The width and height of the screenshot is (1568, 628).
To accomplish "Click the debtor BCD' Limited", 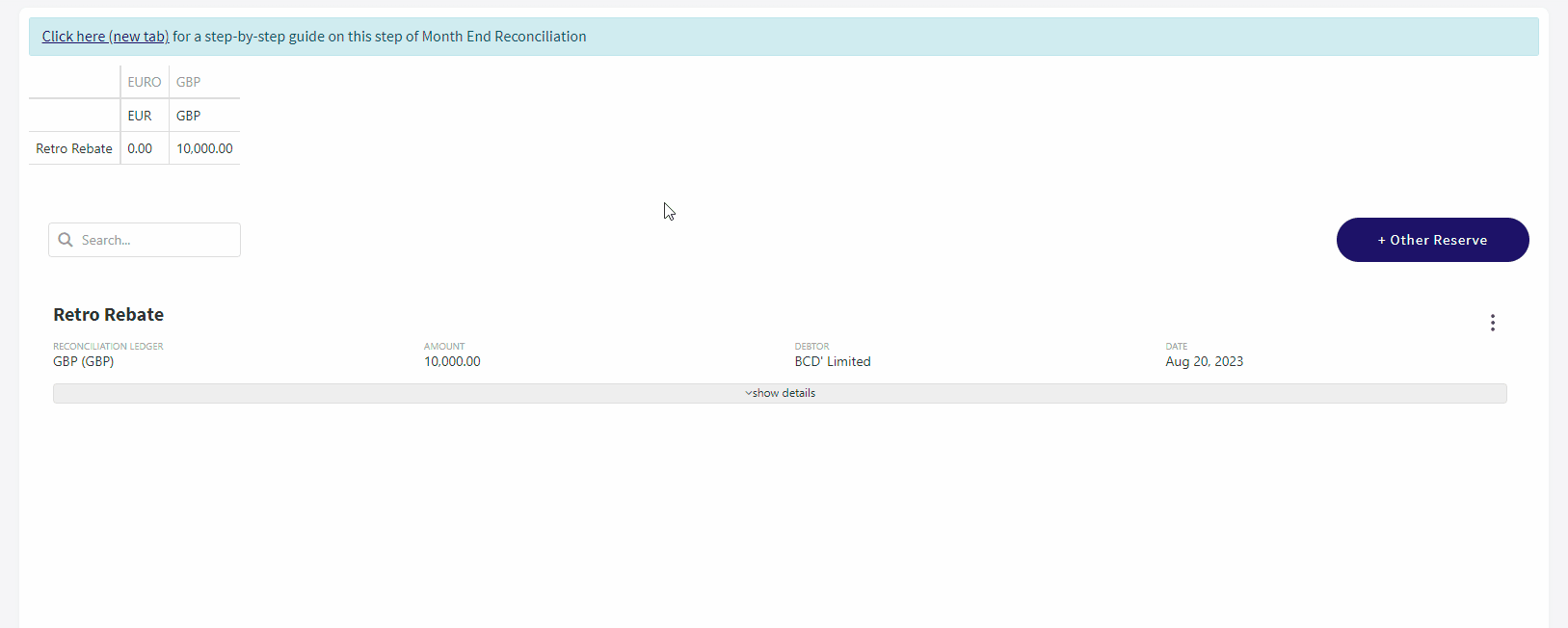I will [x=833, y=361].
